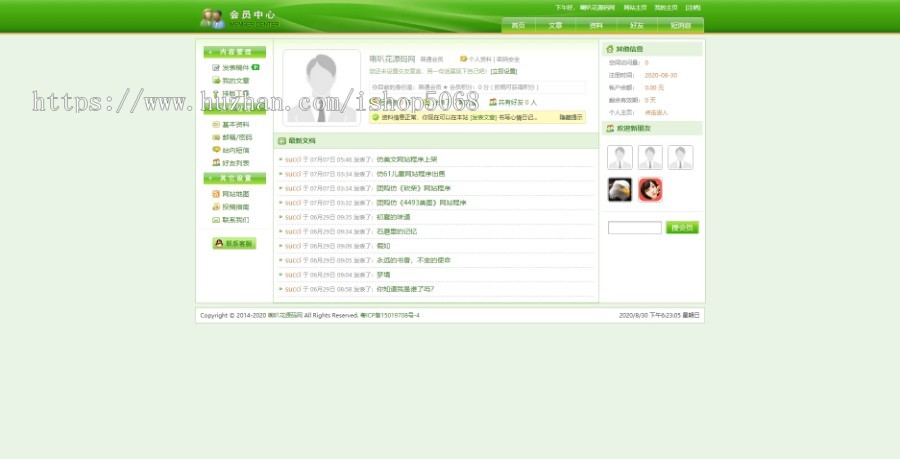Click the 联系客服 customer service button
Screen dimensions: 900x459
234,243
